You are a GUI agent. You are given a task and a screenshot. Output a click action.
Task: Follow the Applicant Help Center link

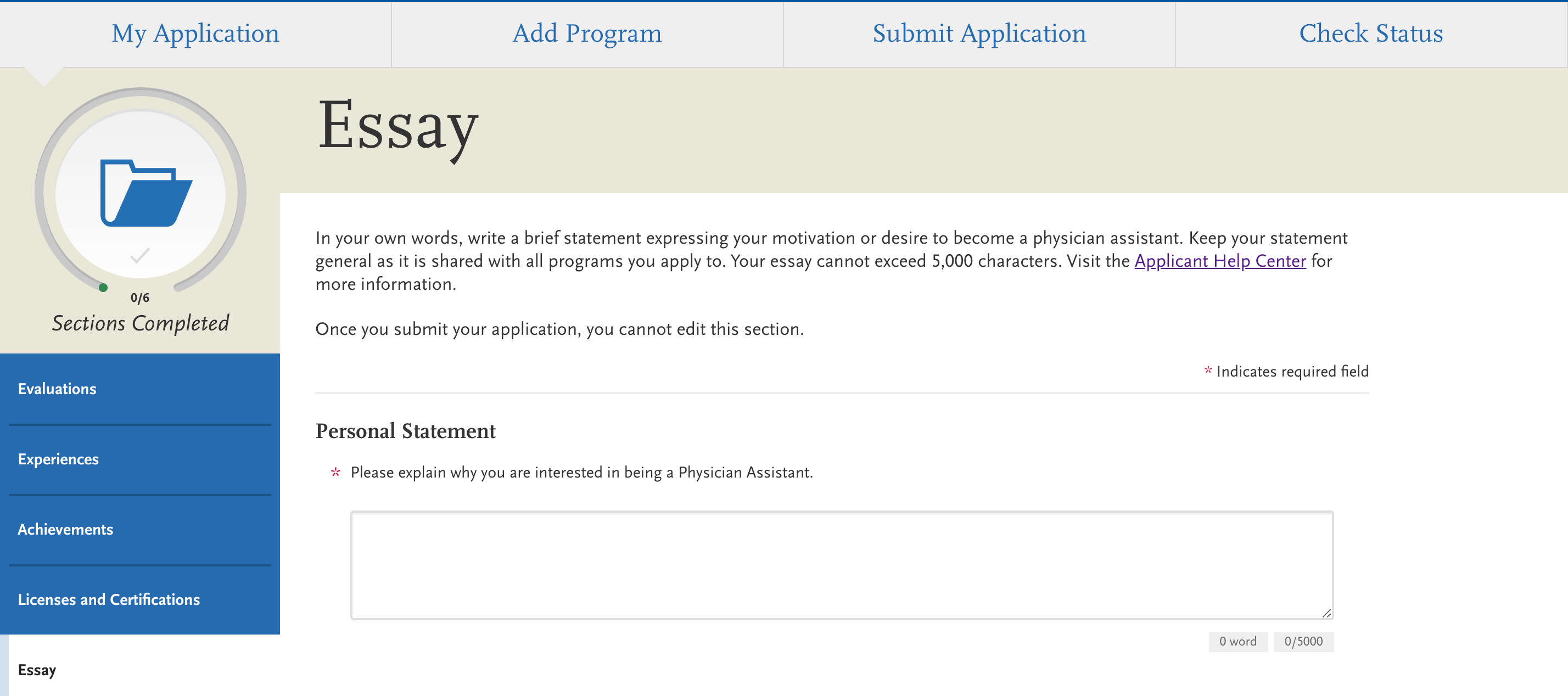pyautogui.click(x=1220, y=261)
